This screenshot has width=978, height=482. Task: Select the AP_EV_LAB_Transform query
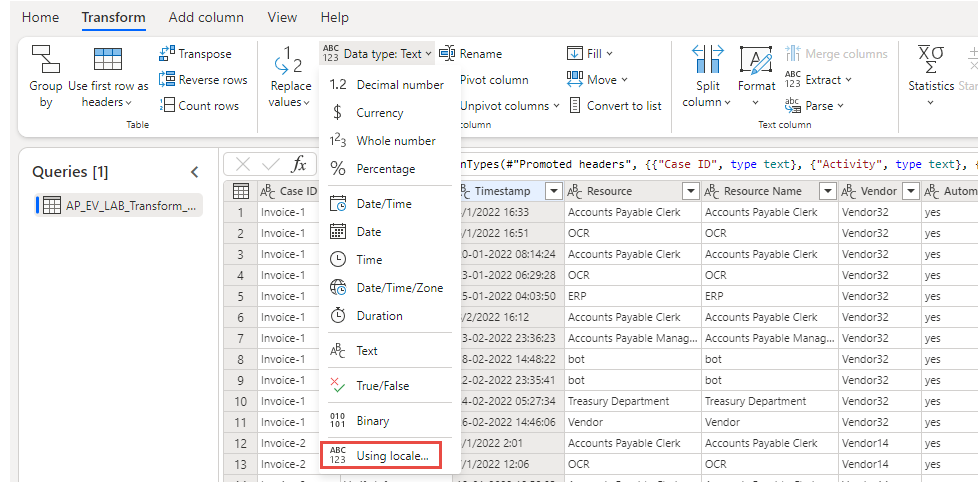coord(119,205)
